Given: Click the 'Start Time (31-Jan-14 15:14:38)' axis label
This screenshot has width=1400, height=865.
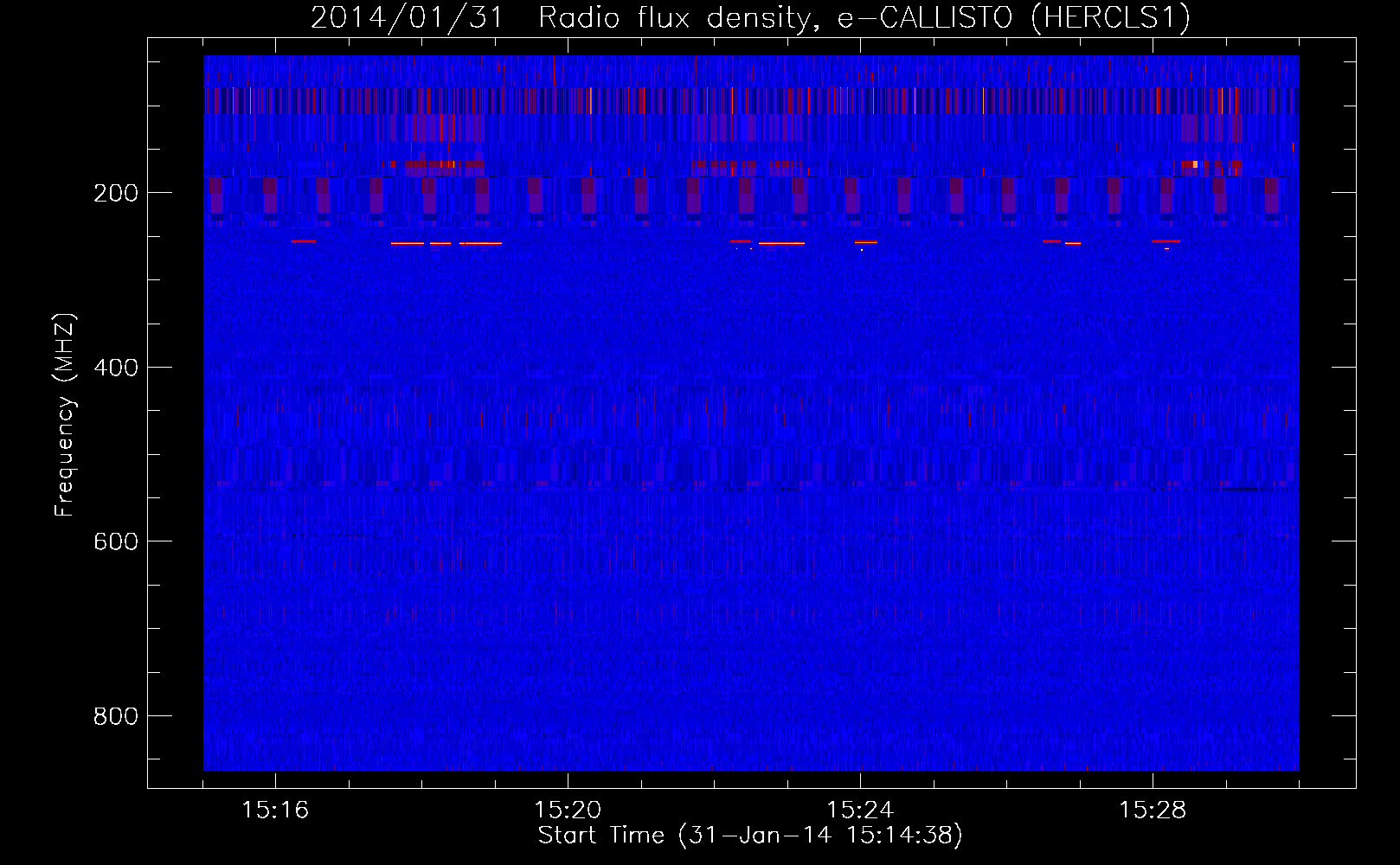Looking at the screenshot, I should tap(750, 836).
